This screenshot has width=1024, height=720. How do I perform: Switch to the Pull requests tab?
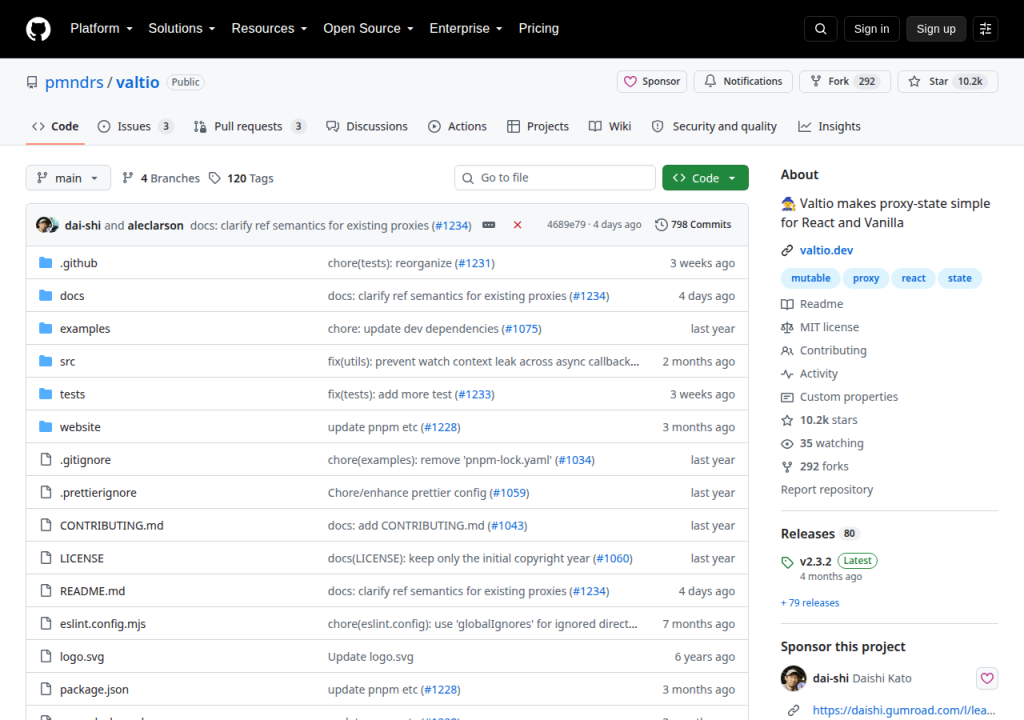[x=249, y=127]
